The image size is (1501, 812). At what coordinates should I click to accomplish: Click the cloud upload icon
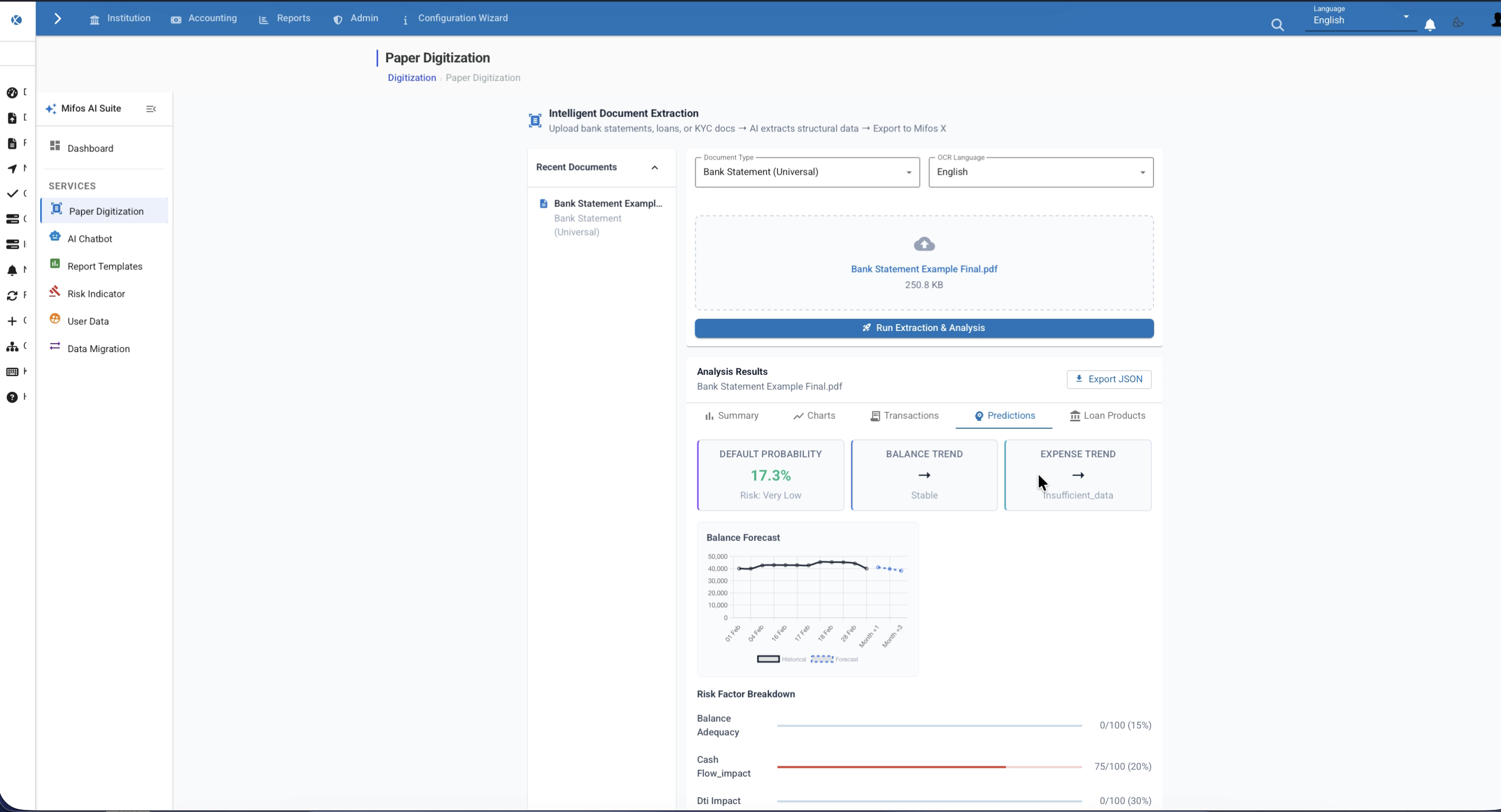[x=924, y=244]
